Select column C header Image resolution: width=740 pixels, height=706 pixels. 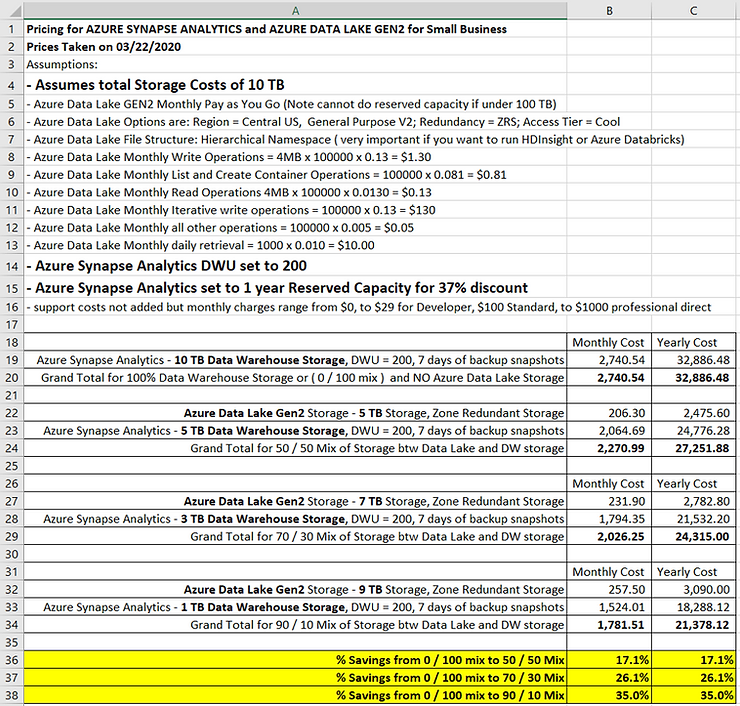click(693, 10)
